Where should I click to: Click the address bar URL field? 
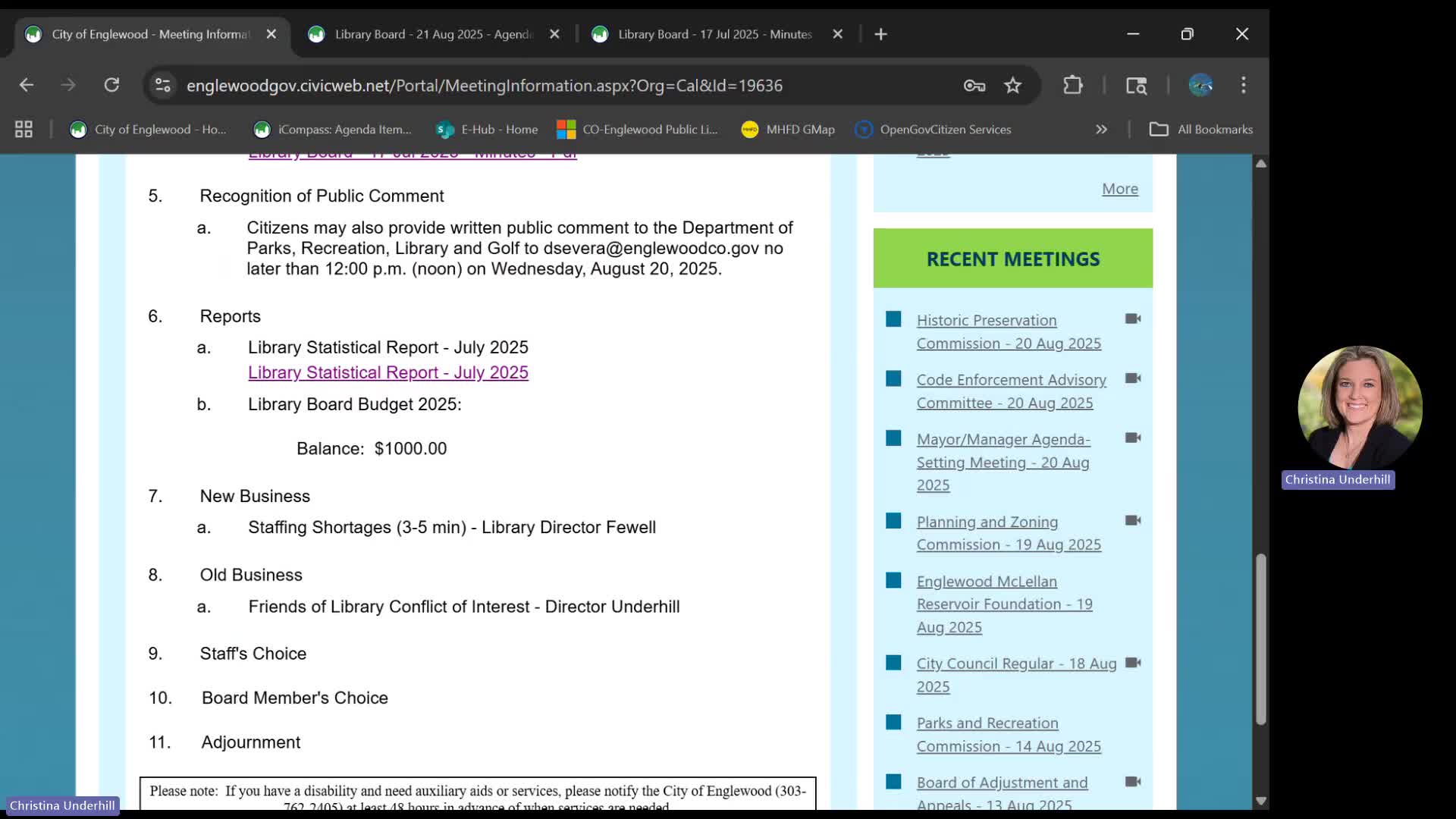pyautogui.click(x=485, y=86)
